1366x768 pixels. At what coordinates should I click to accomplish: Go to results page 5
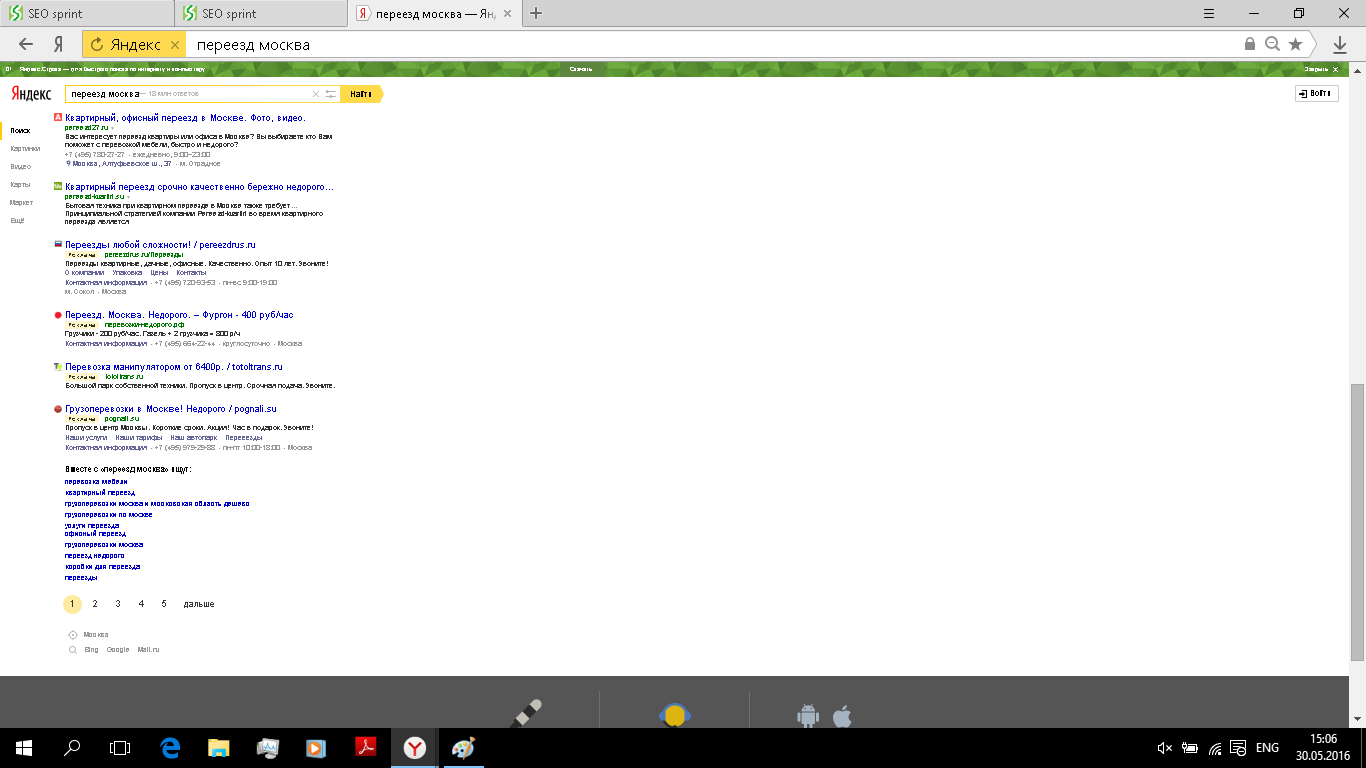coord(164,604)
